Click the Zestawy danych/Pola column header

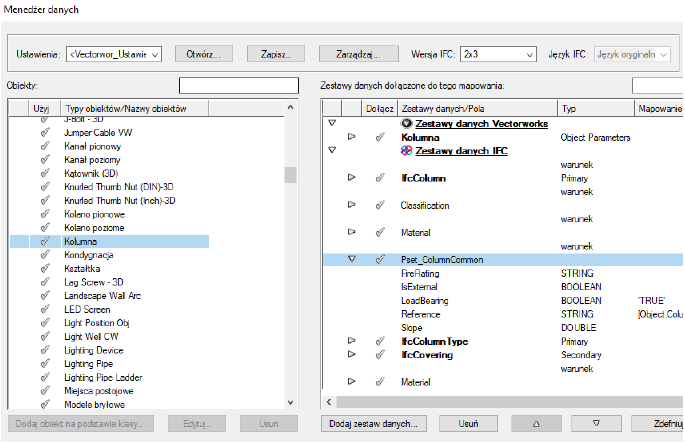coord(476,107)
